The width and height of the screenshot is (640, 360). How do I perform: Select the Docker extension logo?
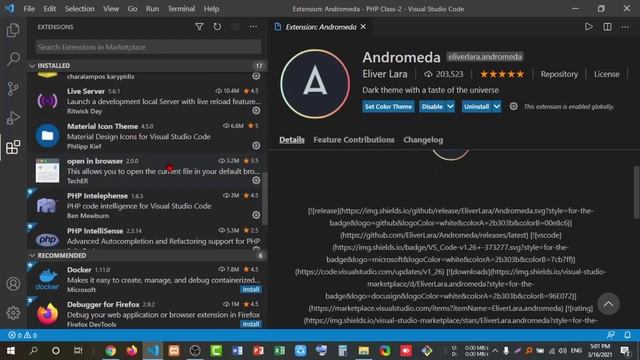click(x=47, y=280)
